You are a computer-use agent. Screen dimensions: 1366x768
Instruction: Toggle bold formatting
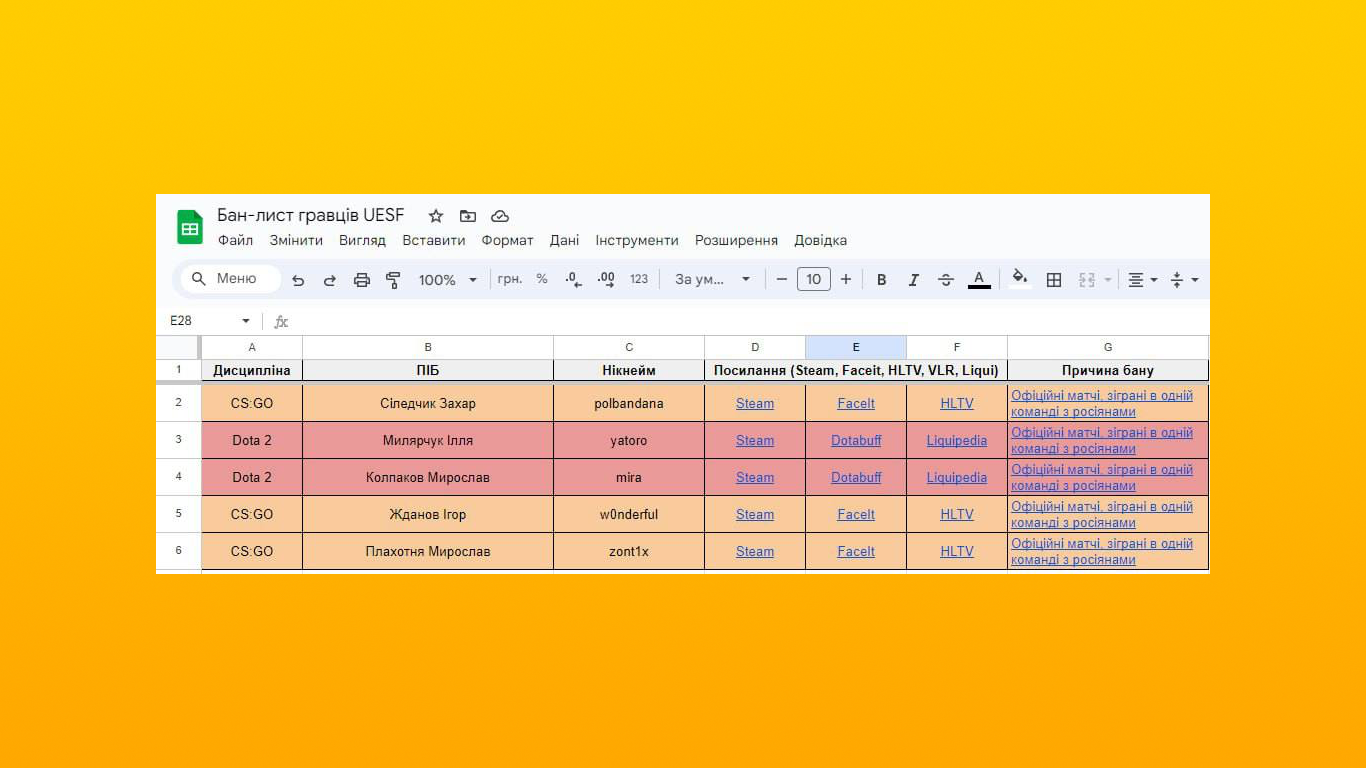881,280
